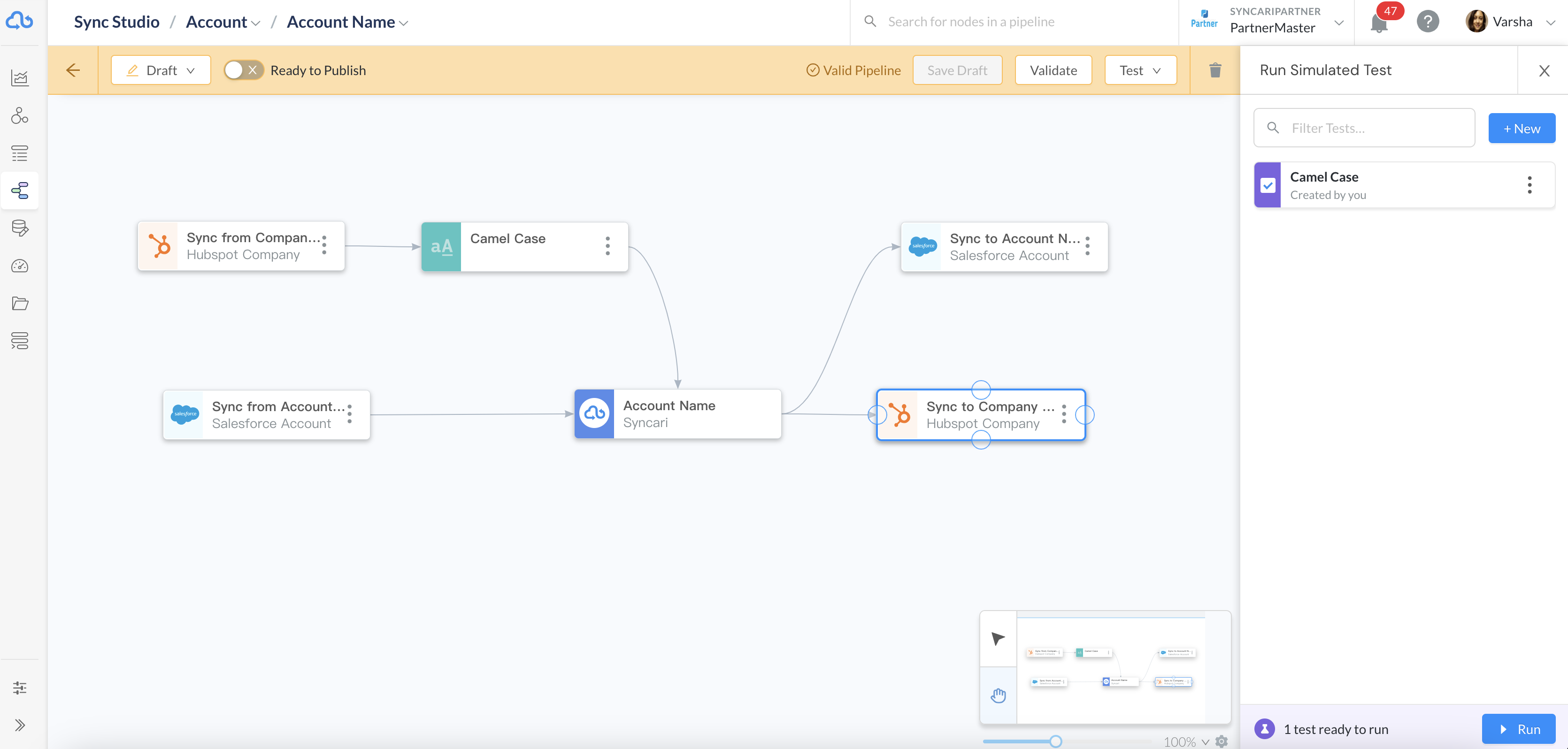The width and height of the screenshot is (1568, 749).
Task: Select the Sync from Company Hubspot node
Action: click(241, 246)
